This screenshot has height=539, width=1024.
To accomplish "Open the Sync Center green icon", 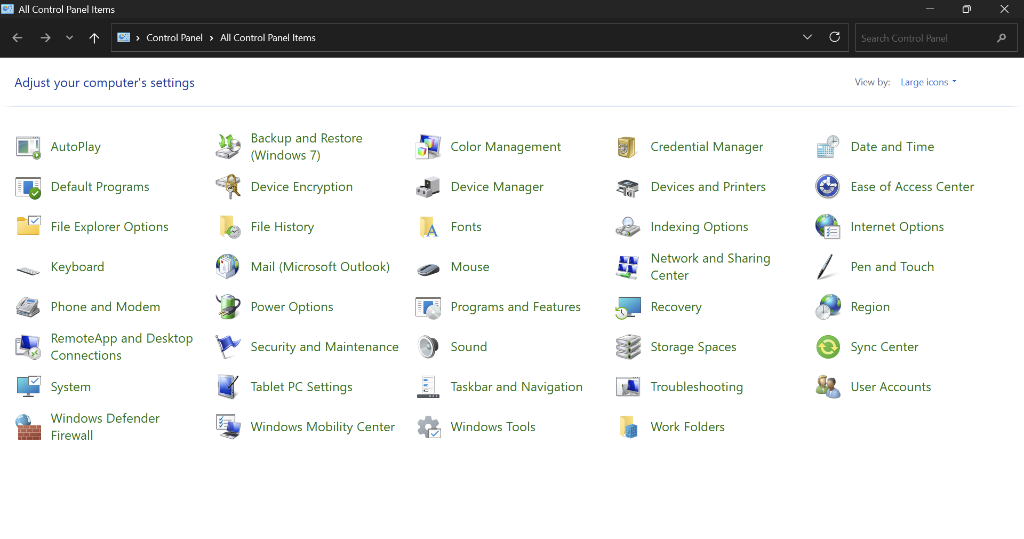I will (827, 347).
